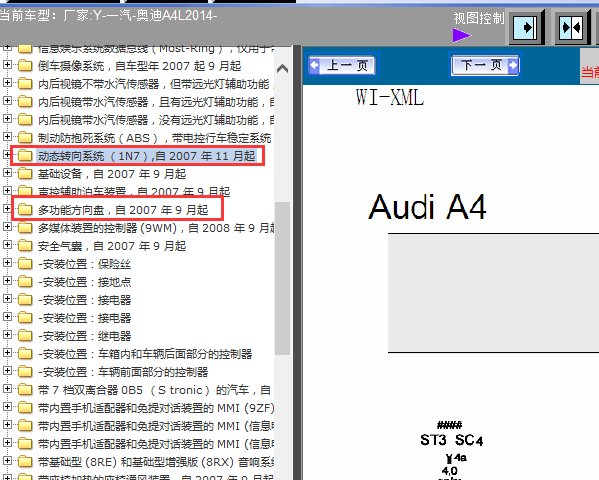Select 倒车摄像系统，自车型年 2007 起 9 月起
Viewport: 599px width, 480px height.
click(139, 66)
